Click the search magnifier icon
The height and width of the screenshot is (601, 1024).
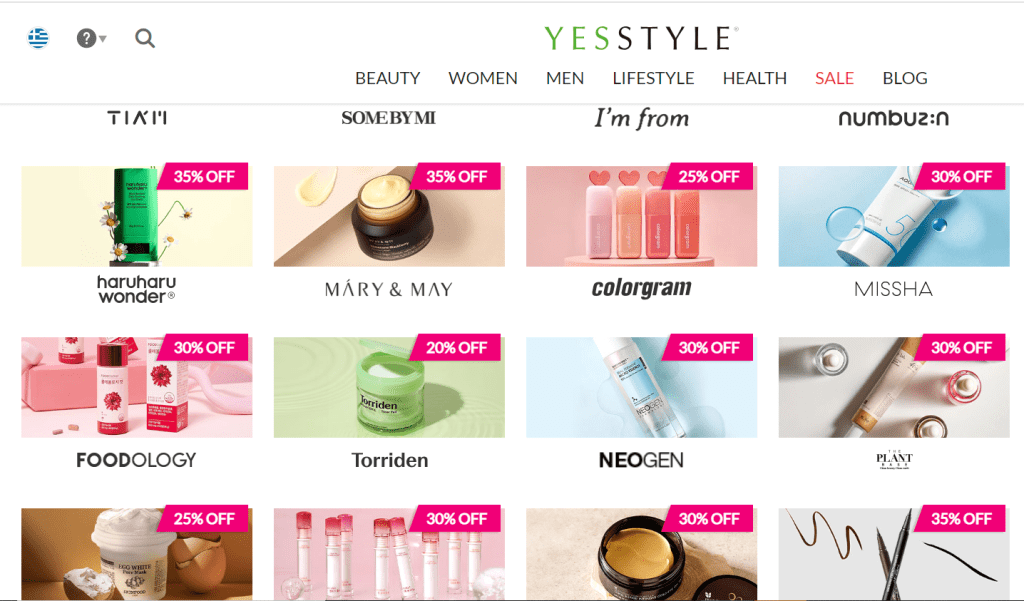point(145,39)
